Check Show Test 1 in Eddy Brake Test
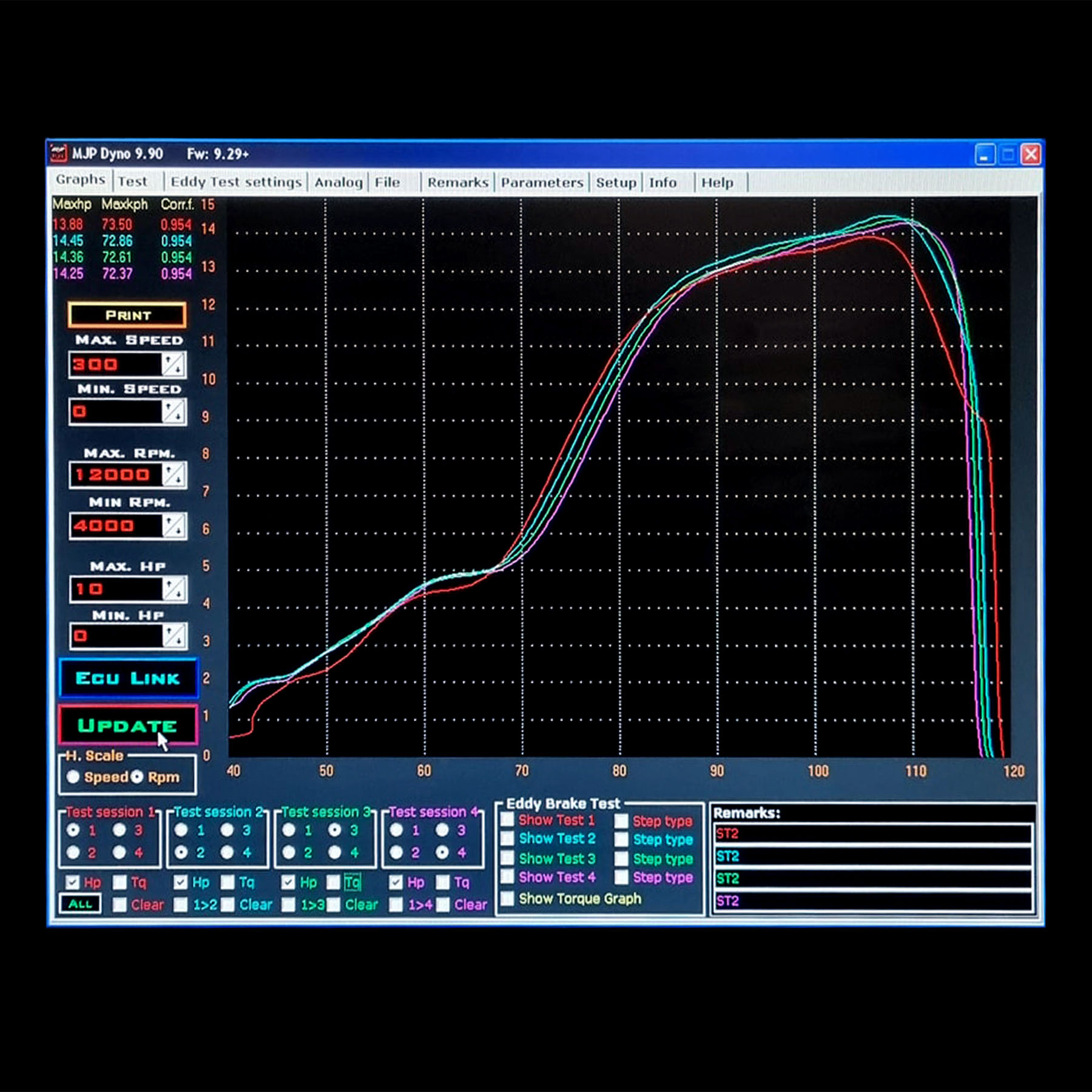 pyautogui.click(x=507, y=820)
